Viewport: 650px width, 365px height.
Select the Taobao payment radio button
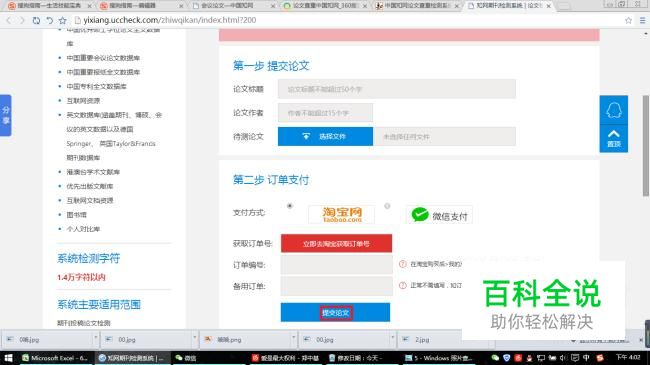tap(289, 206)
